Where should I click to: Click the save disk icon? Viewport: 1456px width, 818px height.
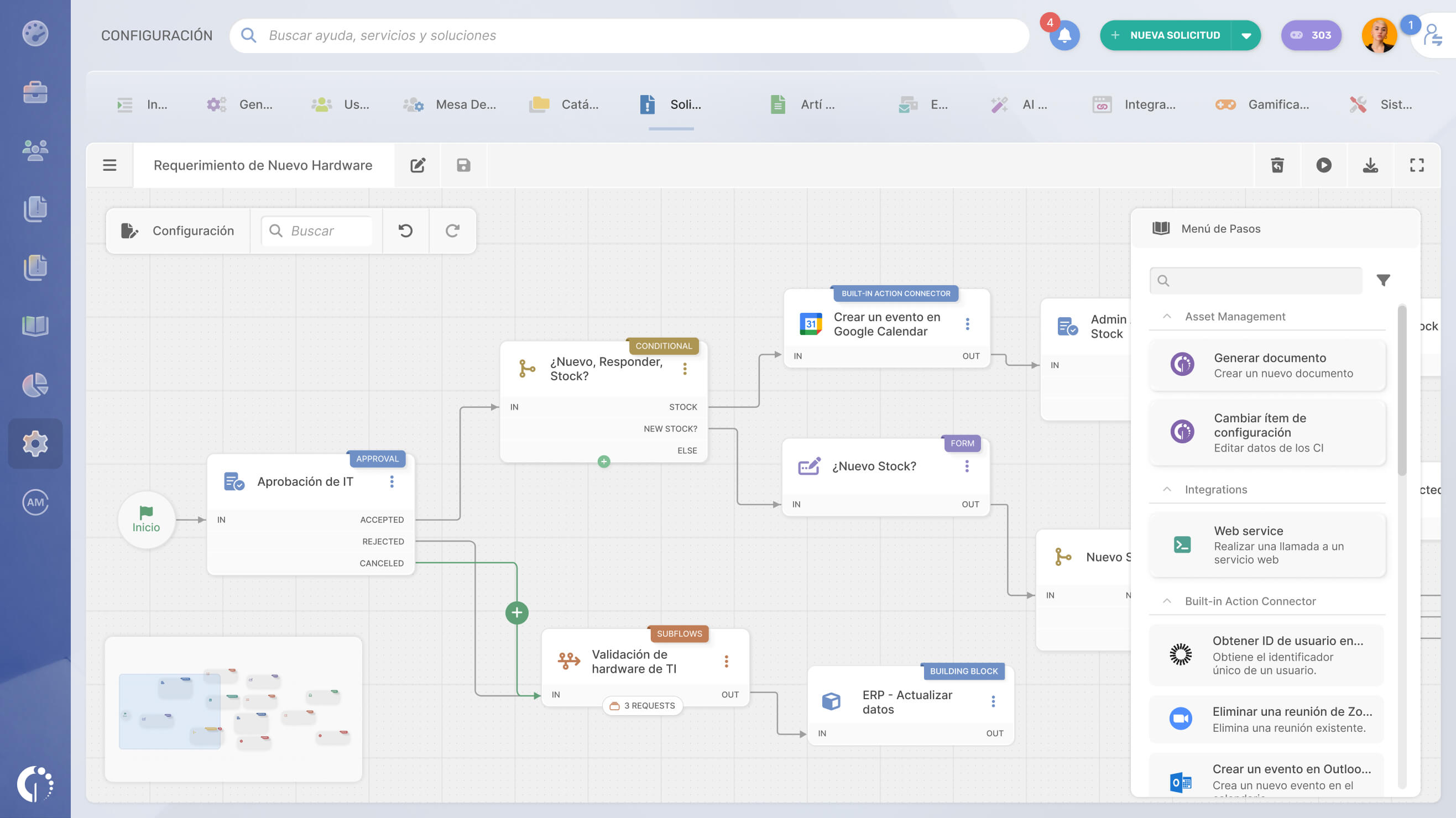click(x=463, y=165)
